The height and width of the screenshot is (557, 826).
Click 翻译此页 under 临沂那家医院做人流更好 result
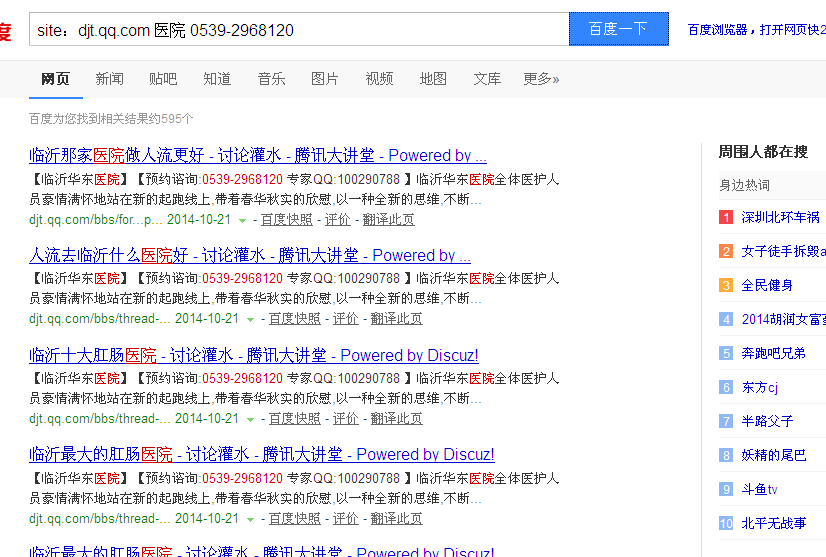coord(389,220)
